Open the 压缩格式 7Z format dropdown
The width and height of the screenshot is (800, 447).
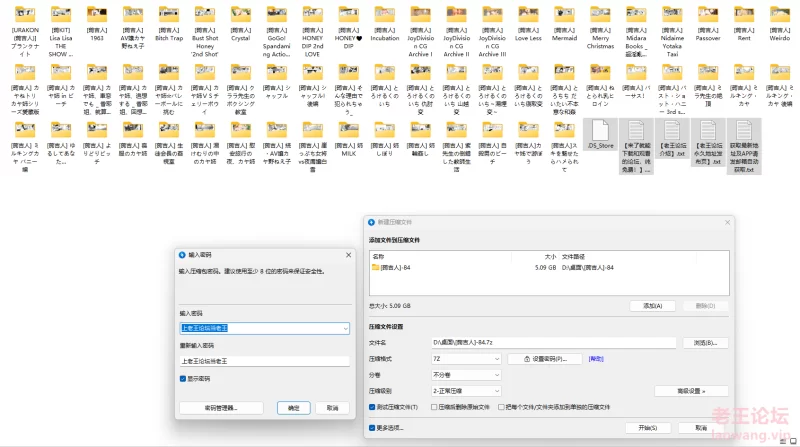point(466,359)
